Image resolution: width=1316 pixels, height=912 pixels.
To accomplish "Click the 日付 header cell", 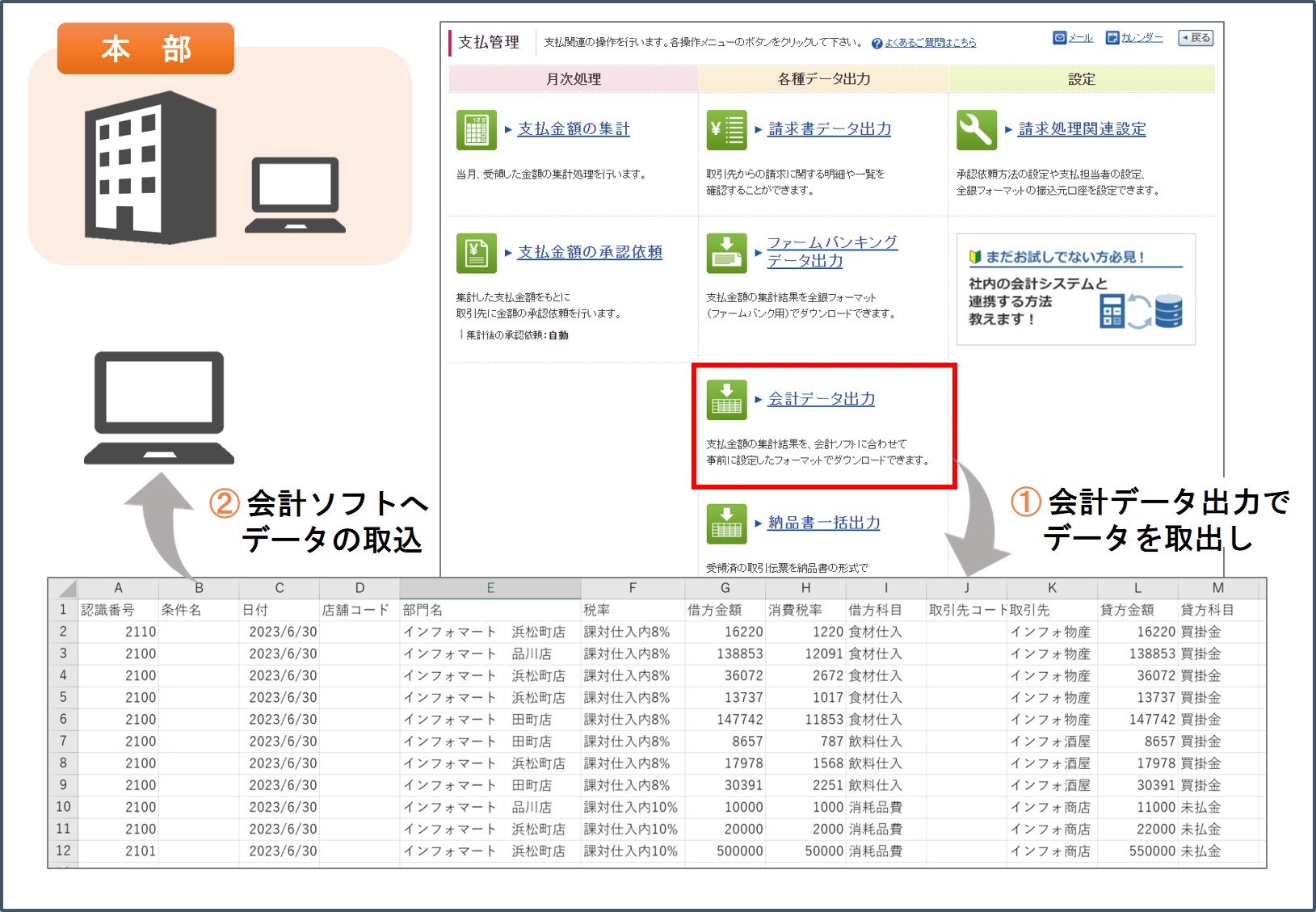I will point(280,610).
